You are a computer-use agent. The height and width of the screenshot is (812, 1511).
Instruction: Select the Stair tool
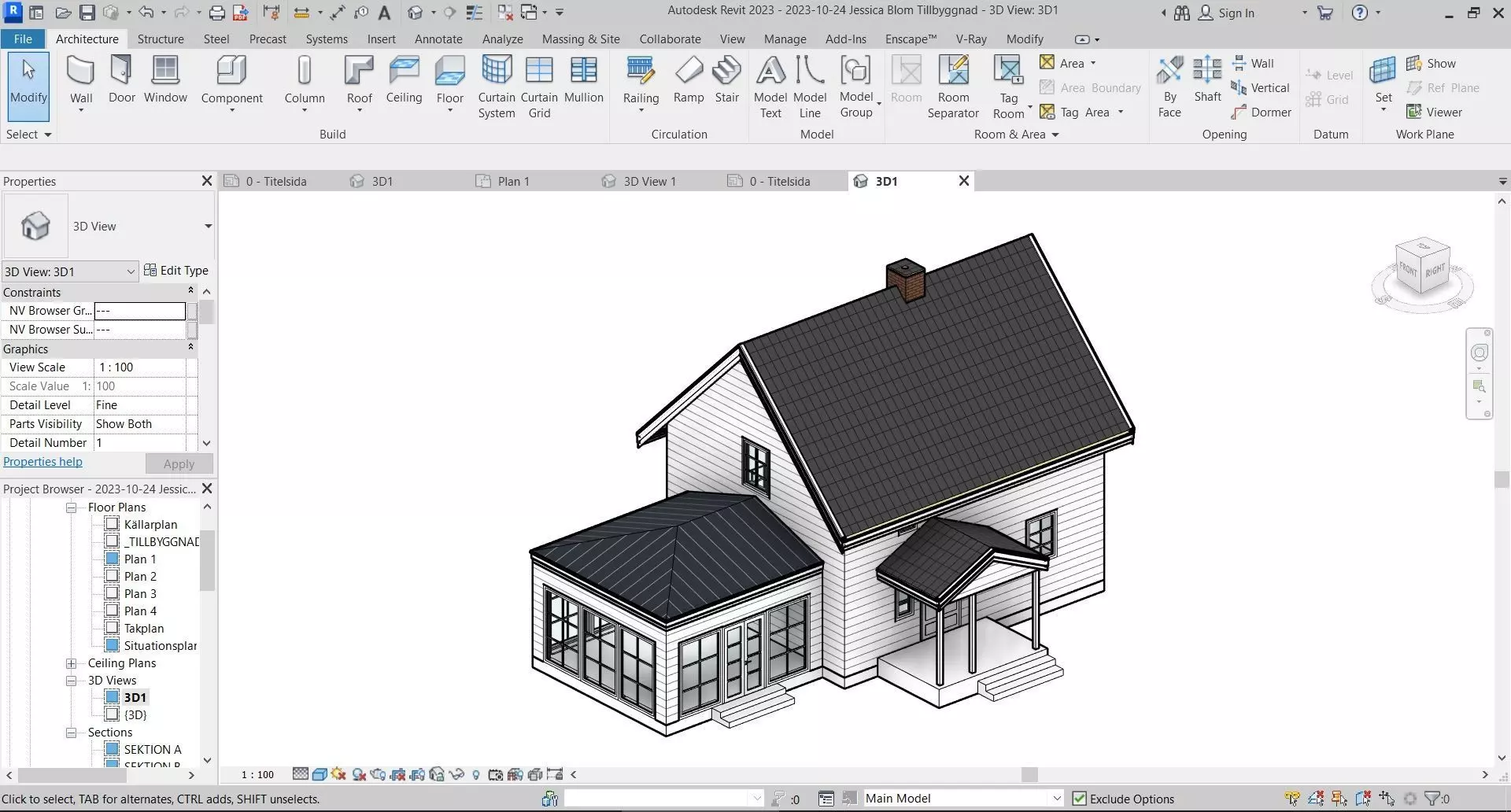pyautogui.click(x=726, y=80)
